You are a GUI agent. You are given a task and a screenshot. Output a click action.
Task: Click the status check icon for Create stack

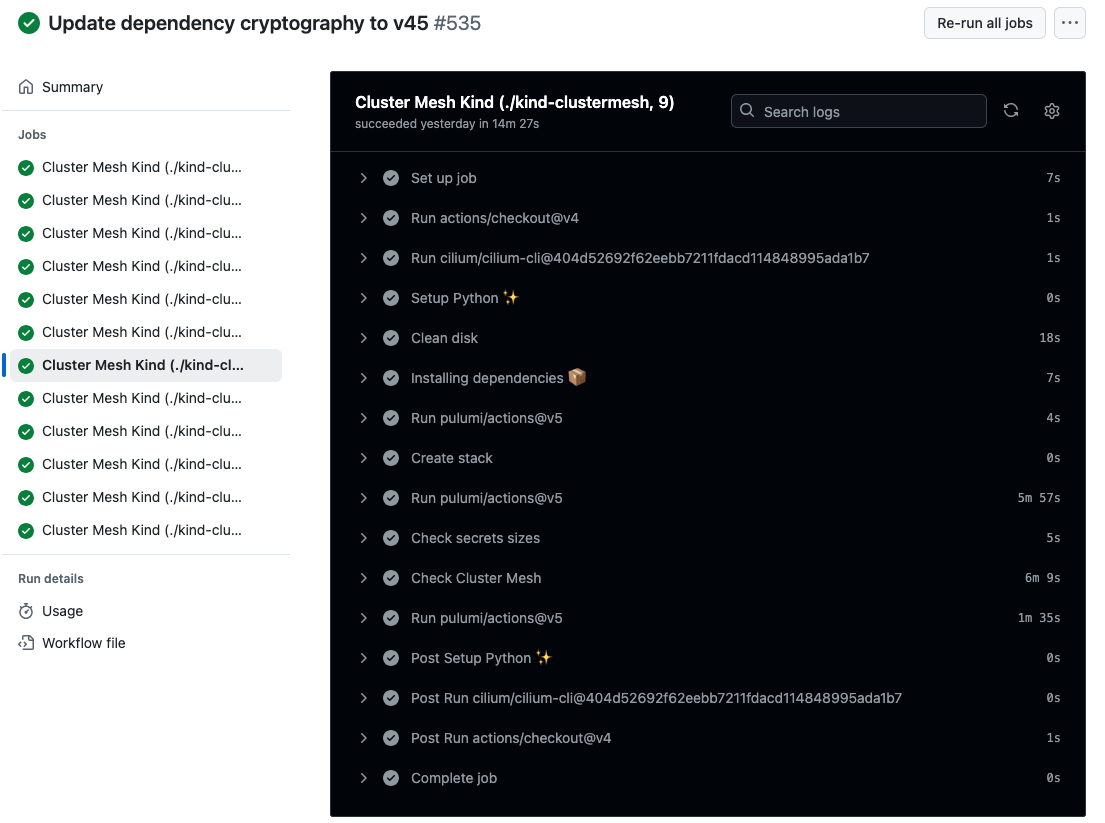click(391, 458)
